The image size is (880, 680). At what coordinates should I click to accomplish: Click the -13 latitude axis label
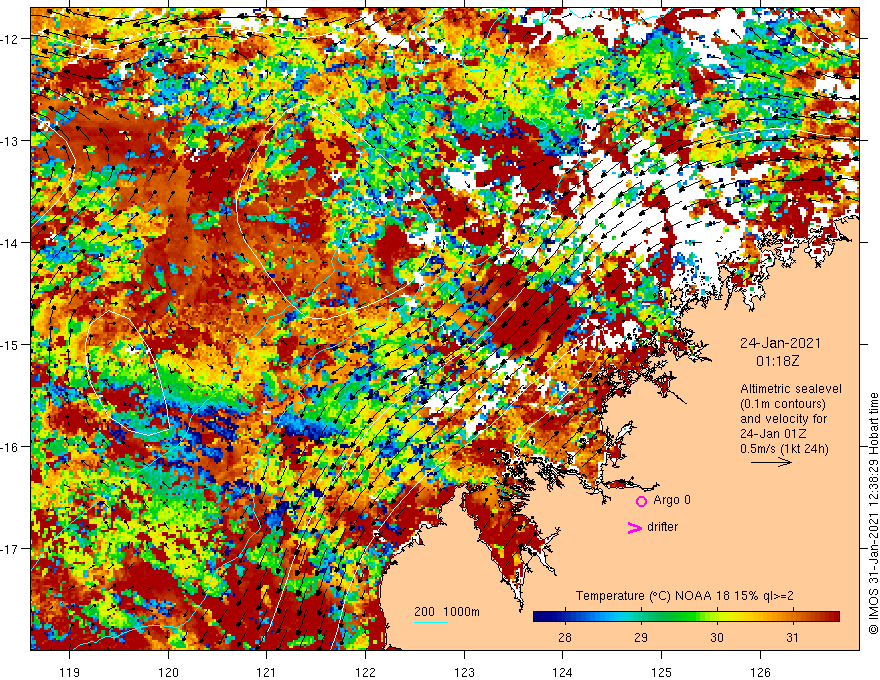click(10, 141)
